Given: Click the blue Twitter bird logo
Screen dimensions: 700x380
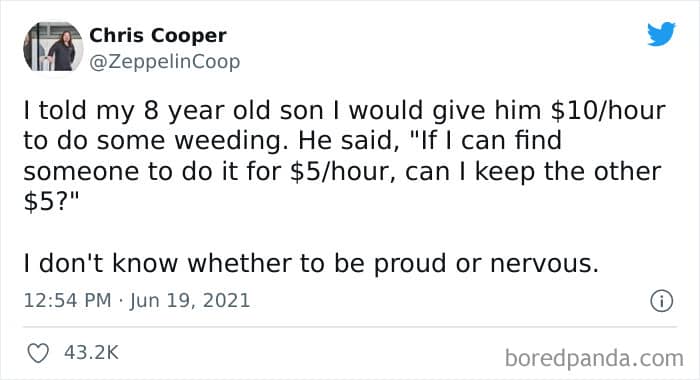Looking at the screenshot, I should tap(661, 33).
